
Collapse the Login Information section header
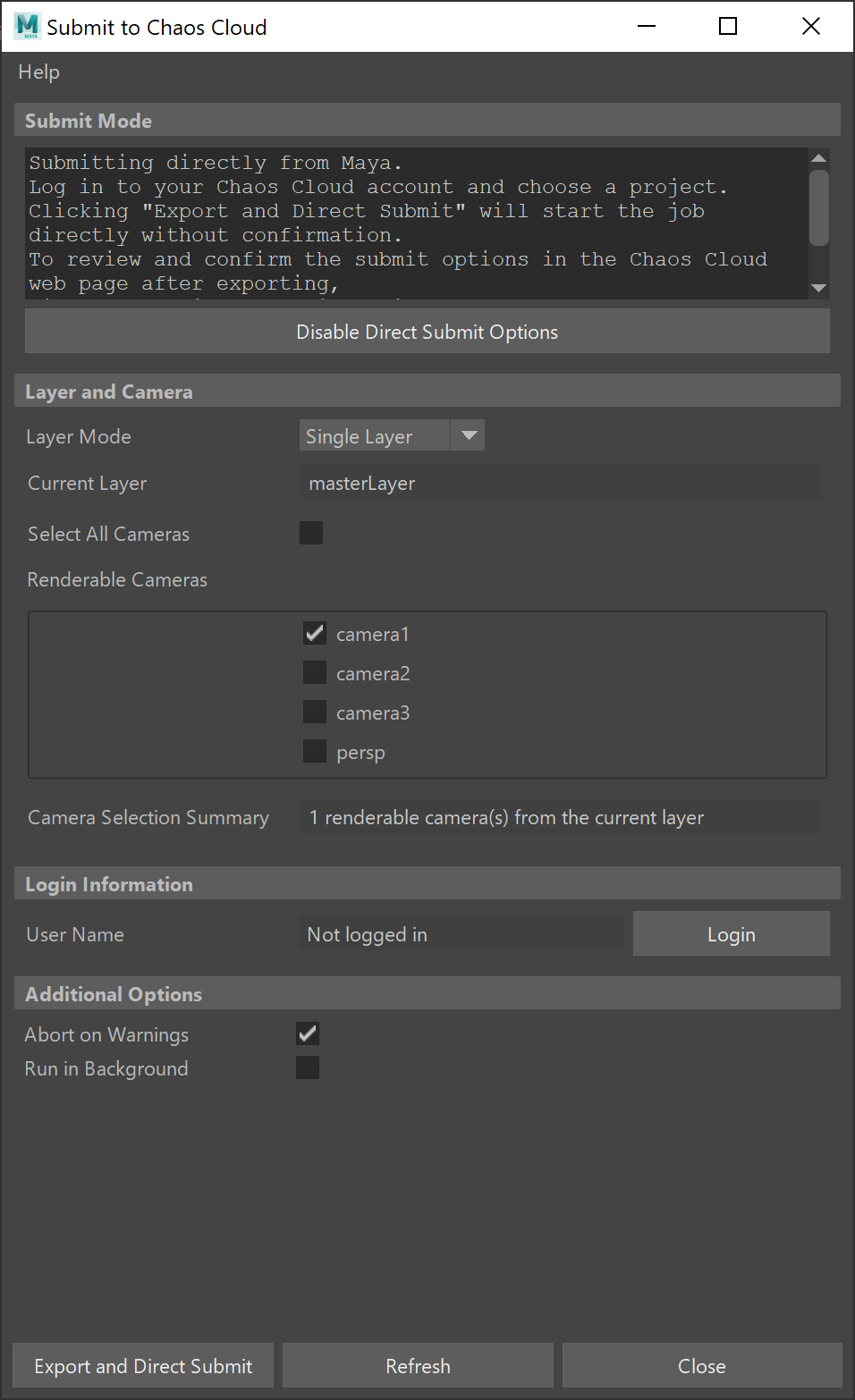(x=427, y=884)
